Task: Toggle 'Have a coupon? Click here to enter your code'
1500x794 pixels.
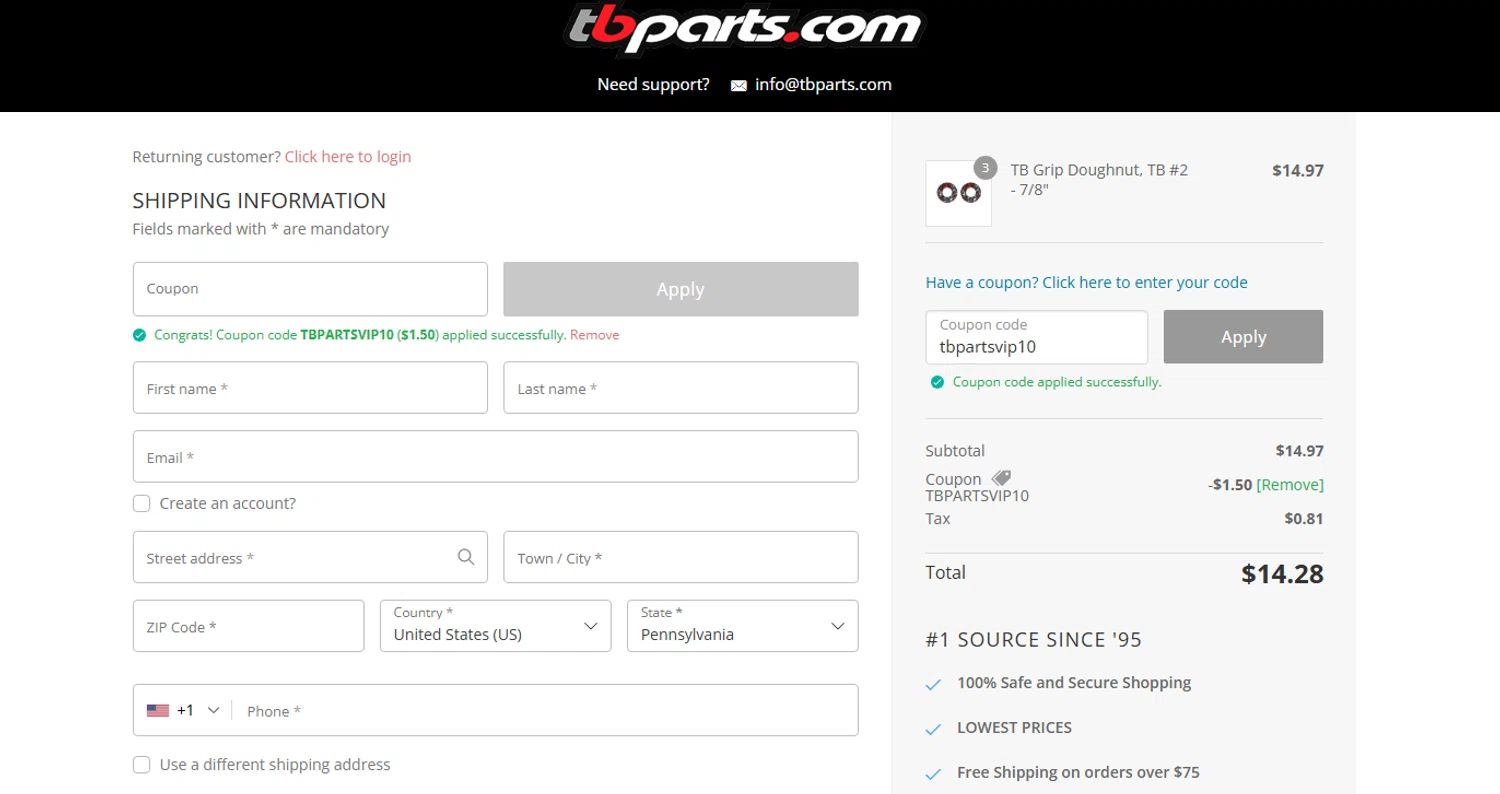Action: pyautogui.click(x=1086, y=282)
